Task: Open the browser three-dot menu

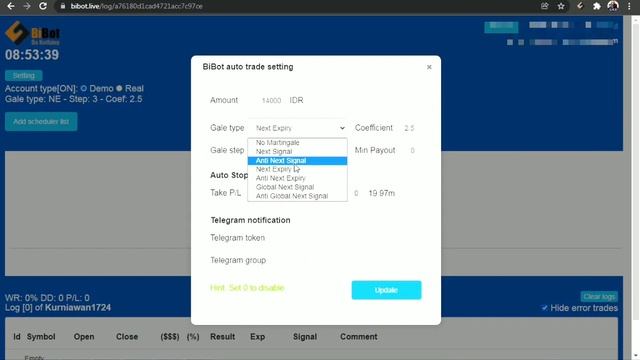Action: [x=629, y=6]
